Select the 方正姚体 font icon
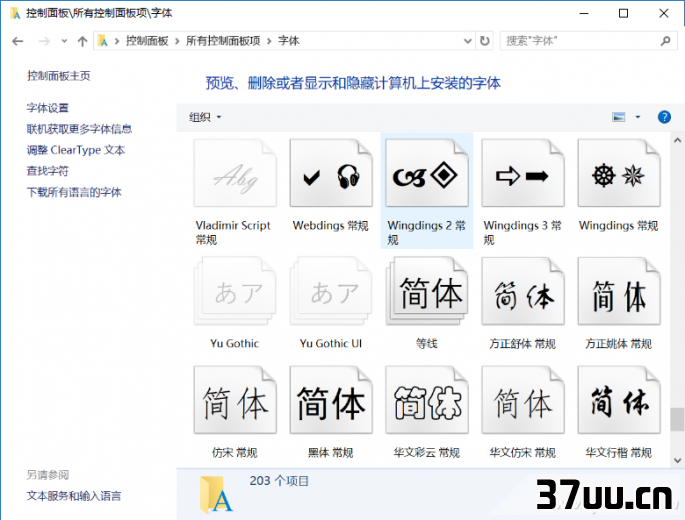685x520 pixels. click(619, 291)
